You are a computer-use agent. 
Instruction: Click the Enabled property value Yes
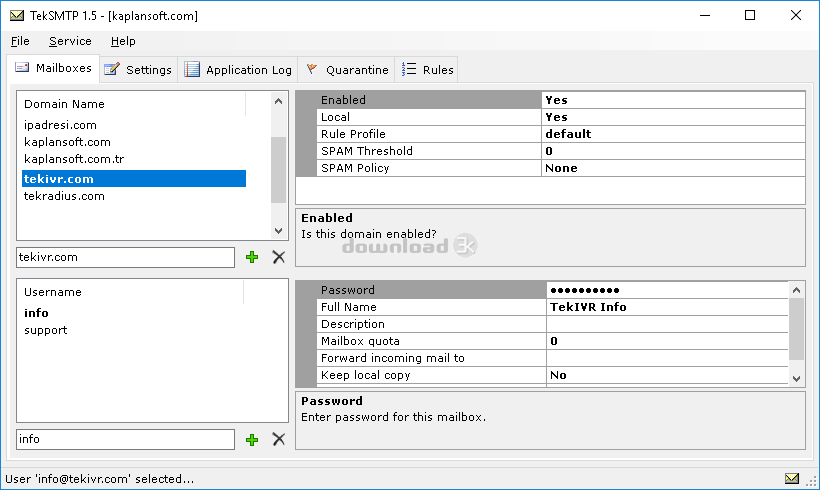(x=673, y=100)
